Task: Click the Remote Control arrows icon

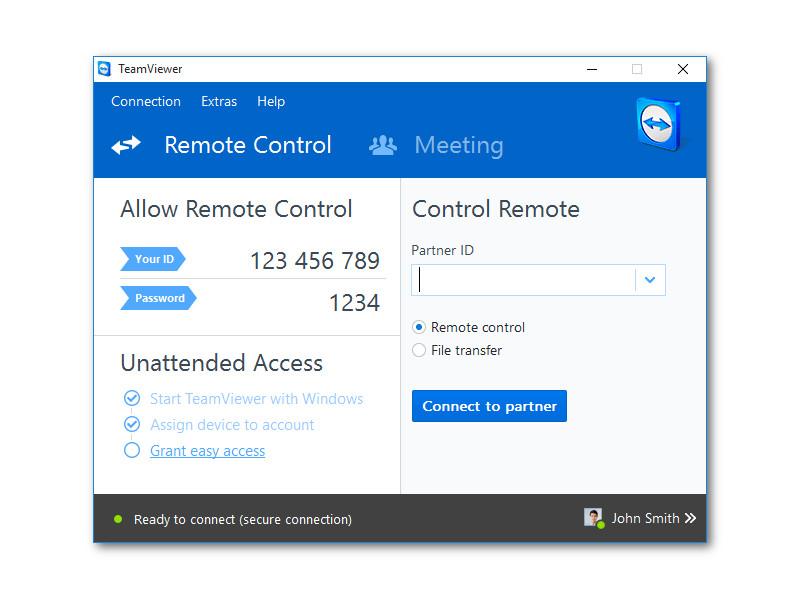Action: tap(126, 145)
